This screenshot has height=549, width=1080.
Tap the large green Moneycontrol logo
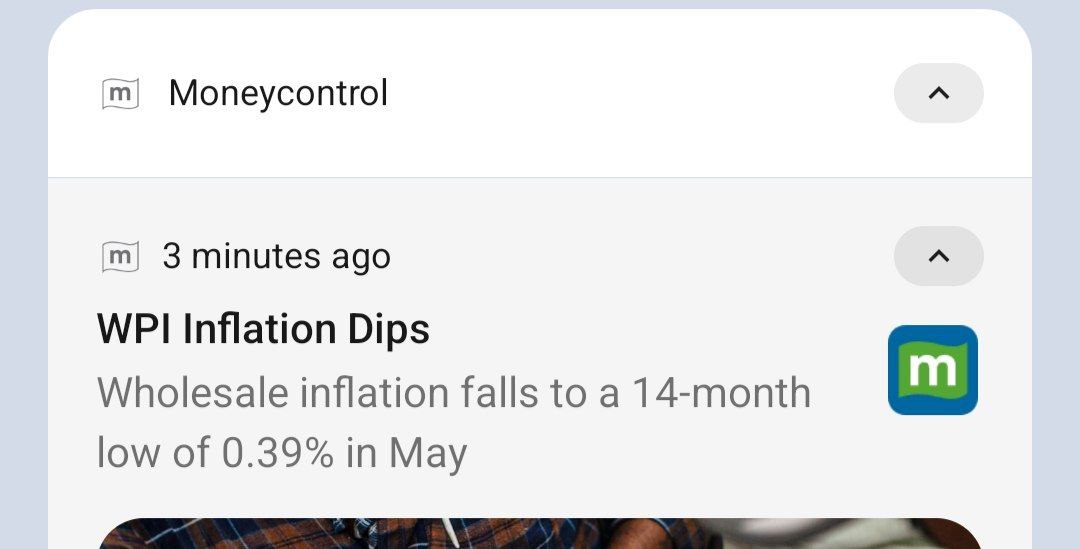tap(932, 370)
